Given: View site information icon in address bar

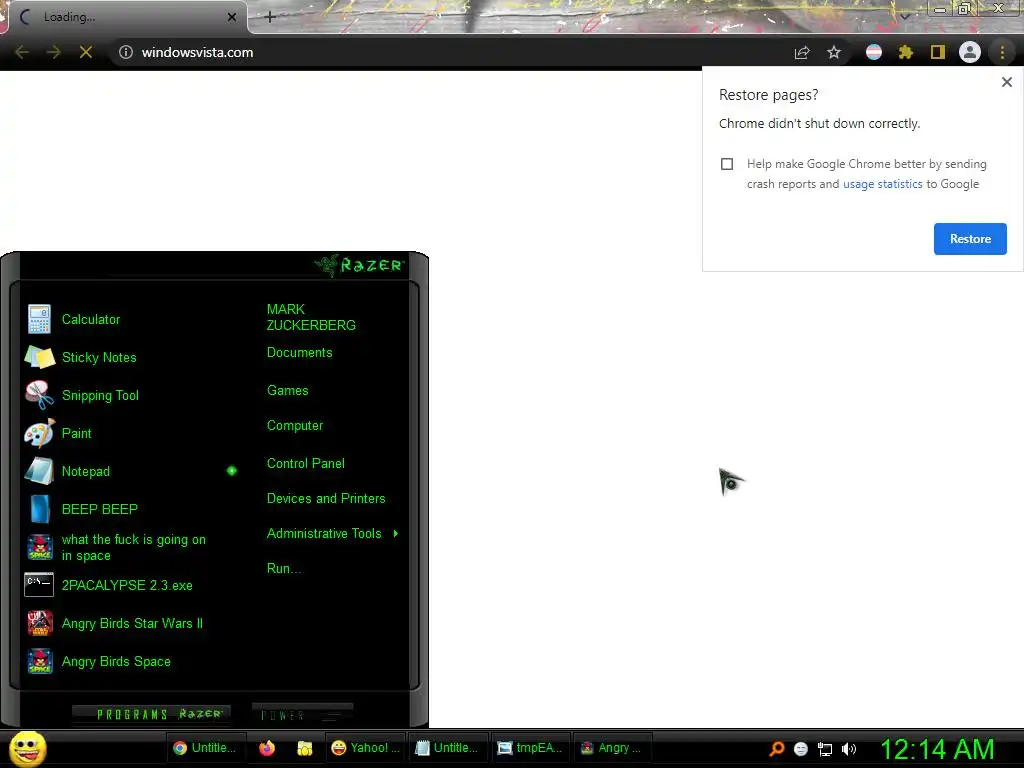Looking at the screenshot, I should (126, 52).
